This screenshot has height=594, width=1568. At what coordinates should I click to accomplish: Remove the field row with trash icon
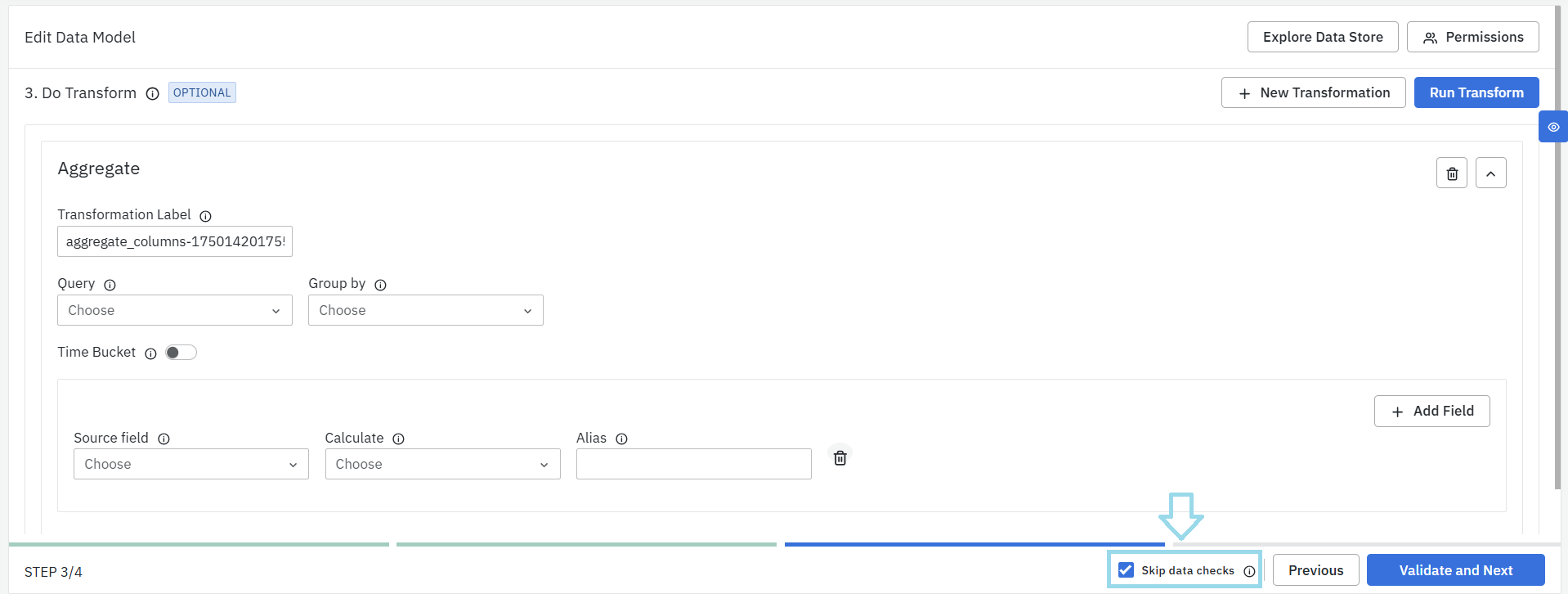pos(840,458)
